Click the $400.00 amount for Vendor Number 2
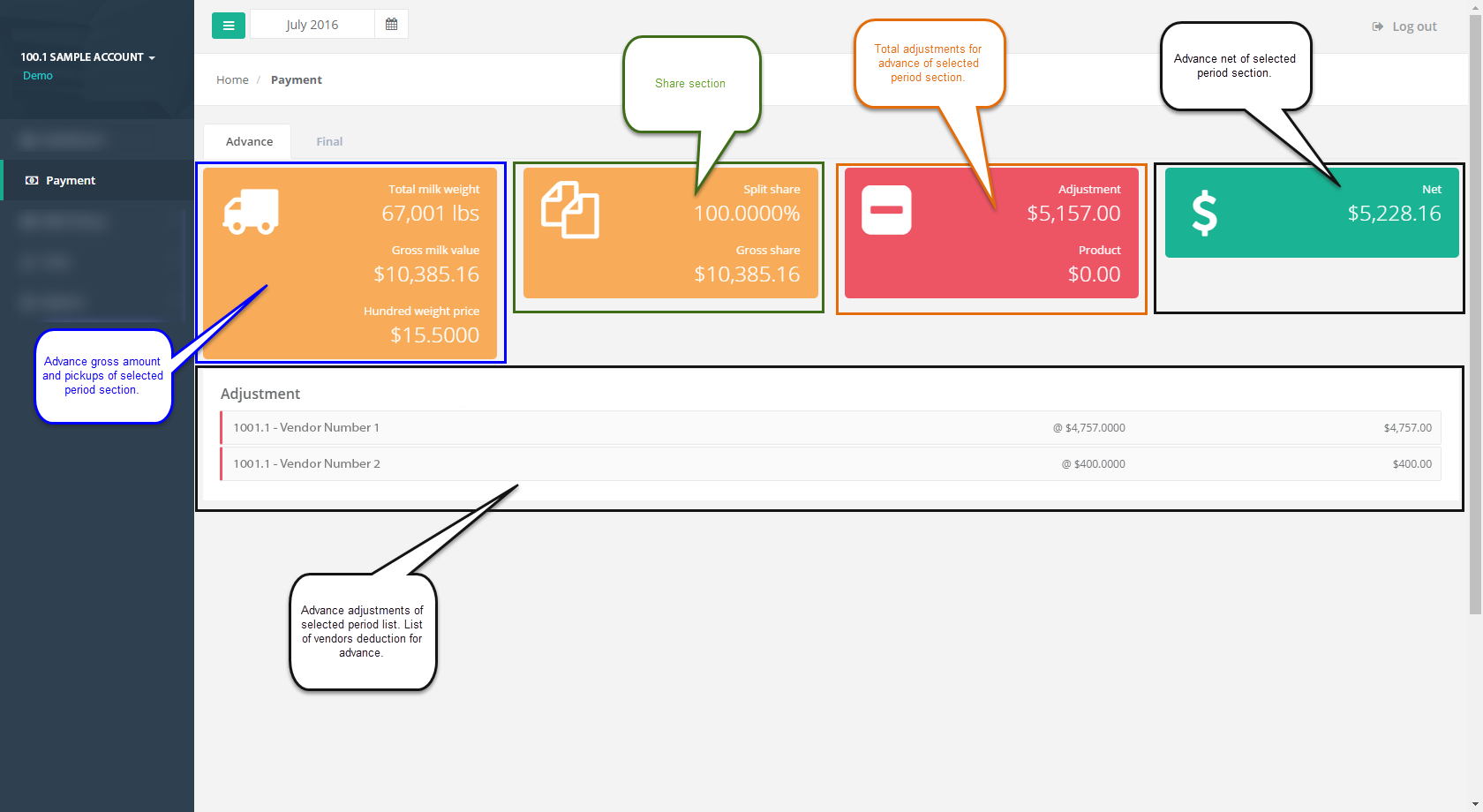This screenshot has width=1483, height=812. (x=1412, y=464)
